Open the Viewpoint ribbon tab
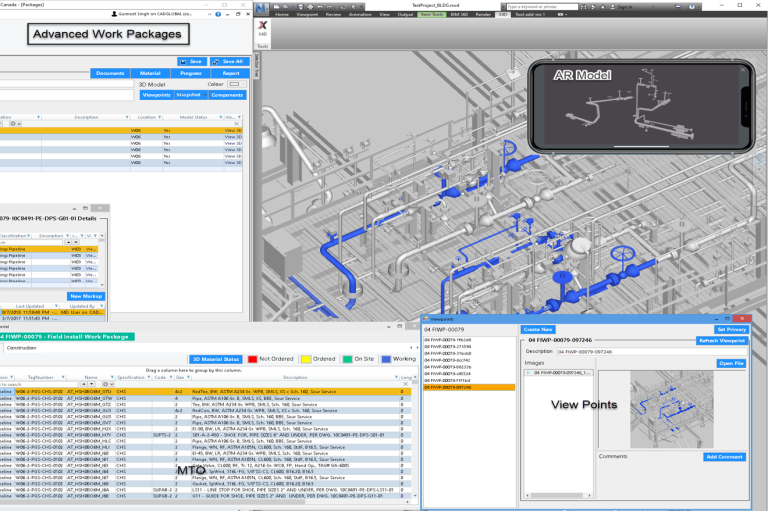 [x=307, y=15]
